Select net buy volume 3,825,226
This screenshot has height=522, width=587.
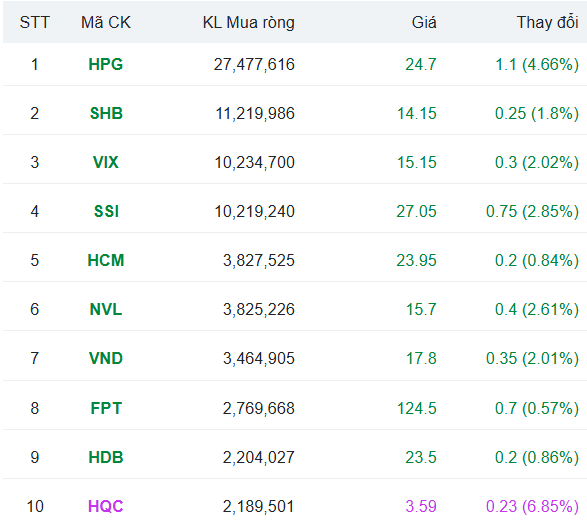tap(259, 310)
